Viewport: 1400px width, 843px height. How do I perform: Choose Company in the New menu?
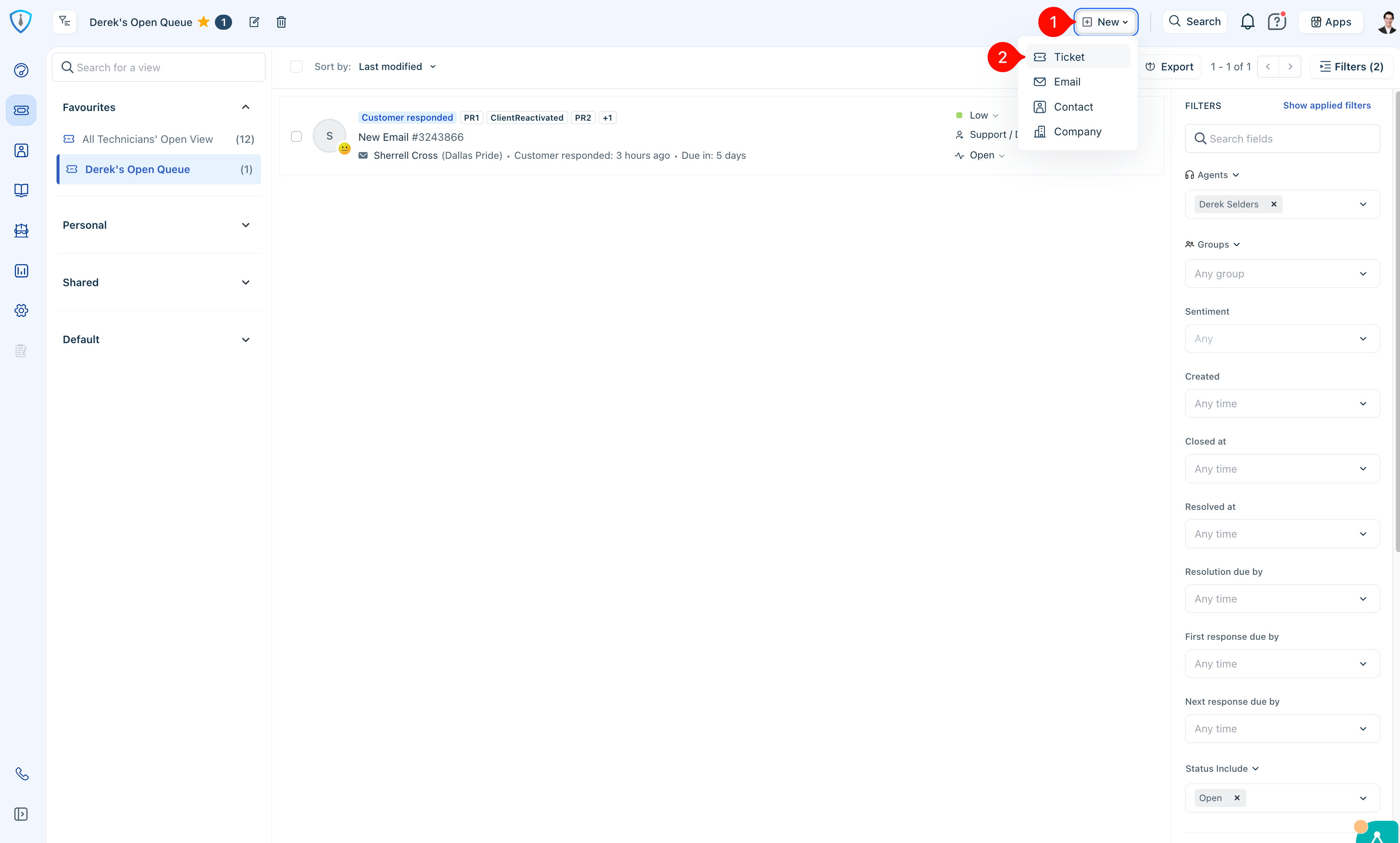tap(1077, 132)
